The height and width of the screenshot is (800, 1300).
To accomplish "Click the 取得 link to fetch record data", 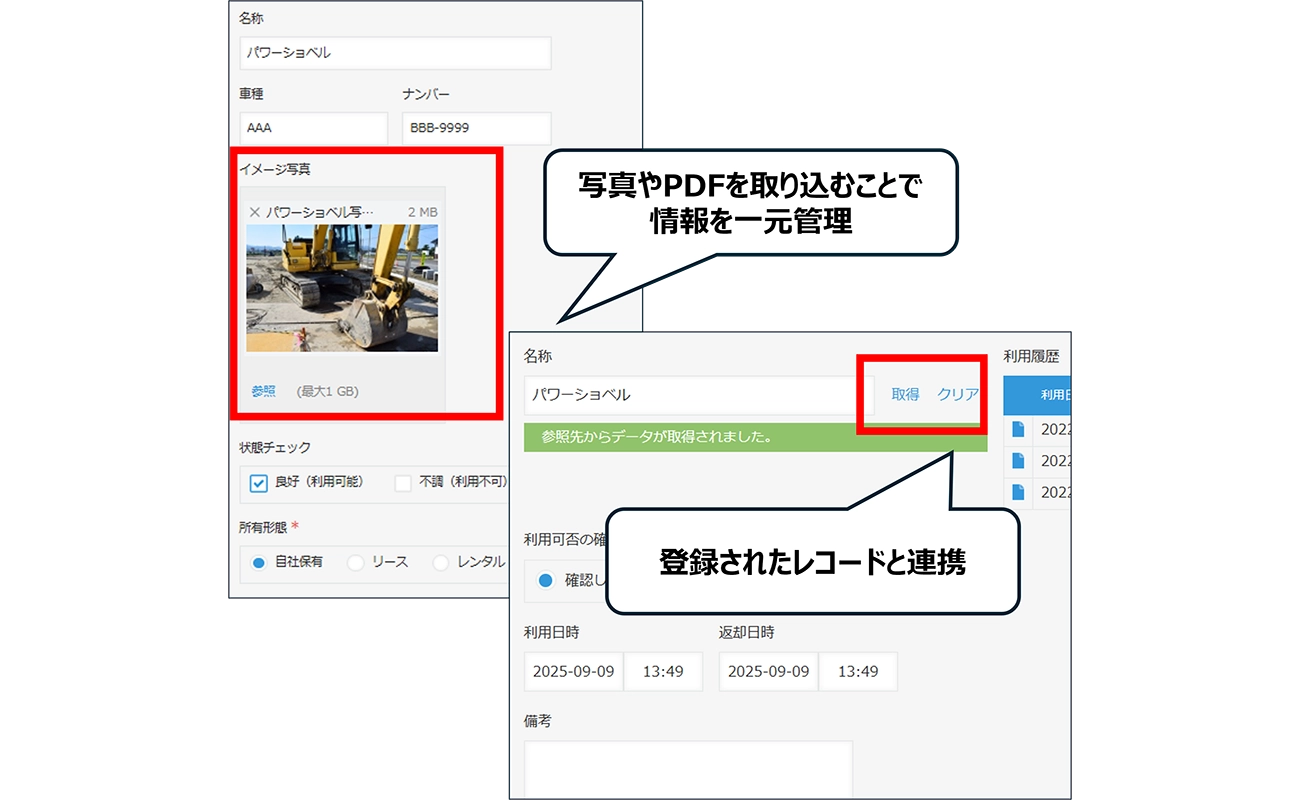I will (x=905, y=394).
